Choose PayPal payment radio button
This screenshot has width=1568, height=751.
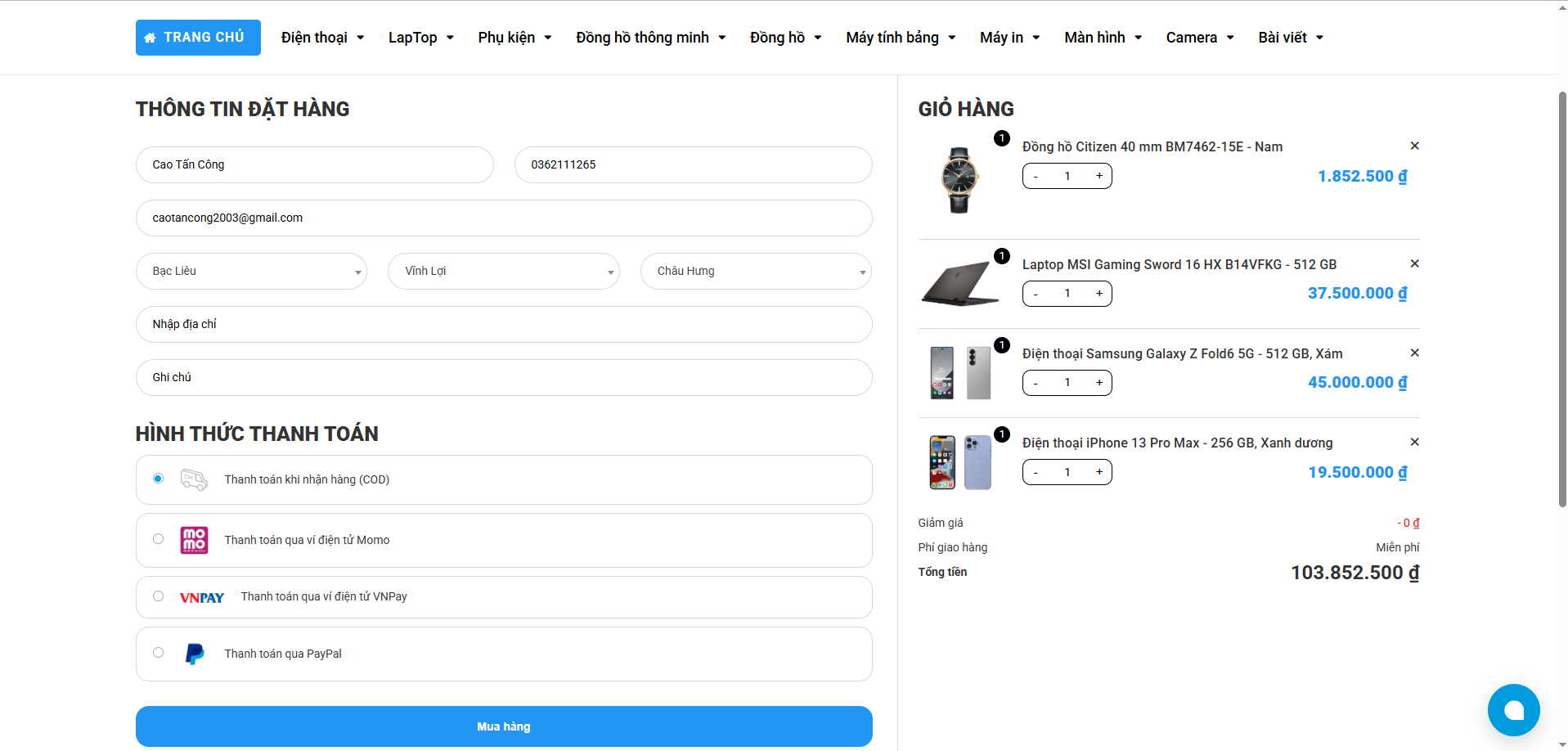tap(159, 653)
